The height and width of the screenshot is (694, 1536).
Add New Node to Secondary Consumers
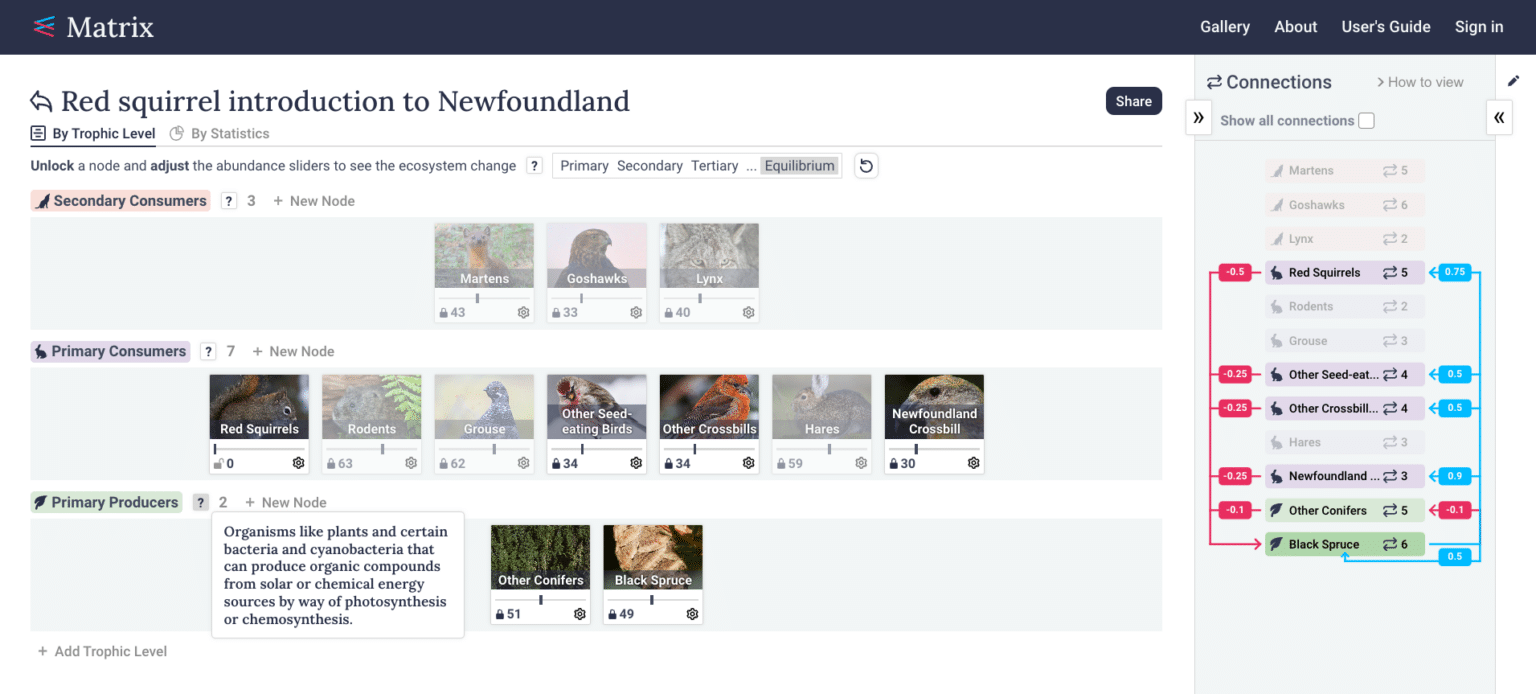click(314, 201)
